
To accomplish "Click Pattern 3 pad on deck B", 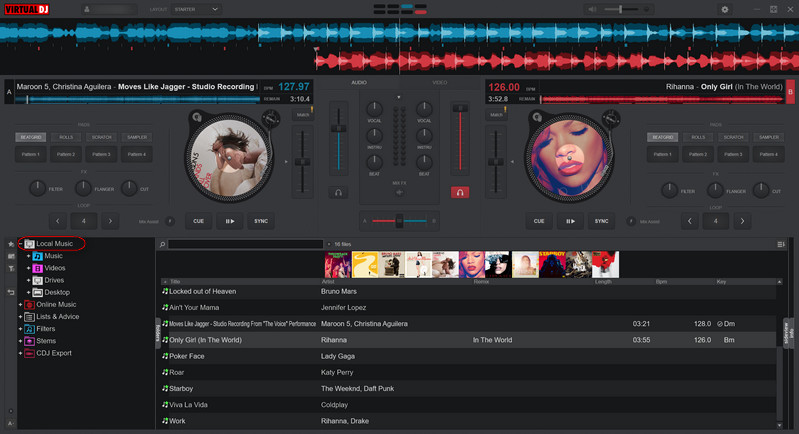I will (x=733, y=154).
